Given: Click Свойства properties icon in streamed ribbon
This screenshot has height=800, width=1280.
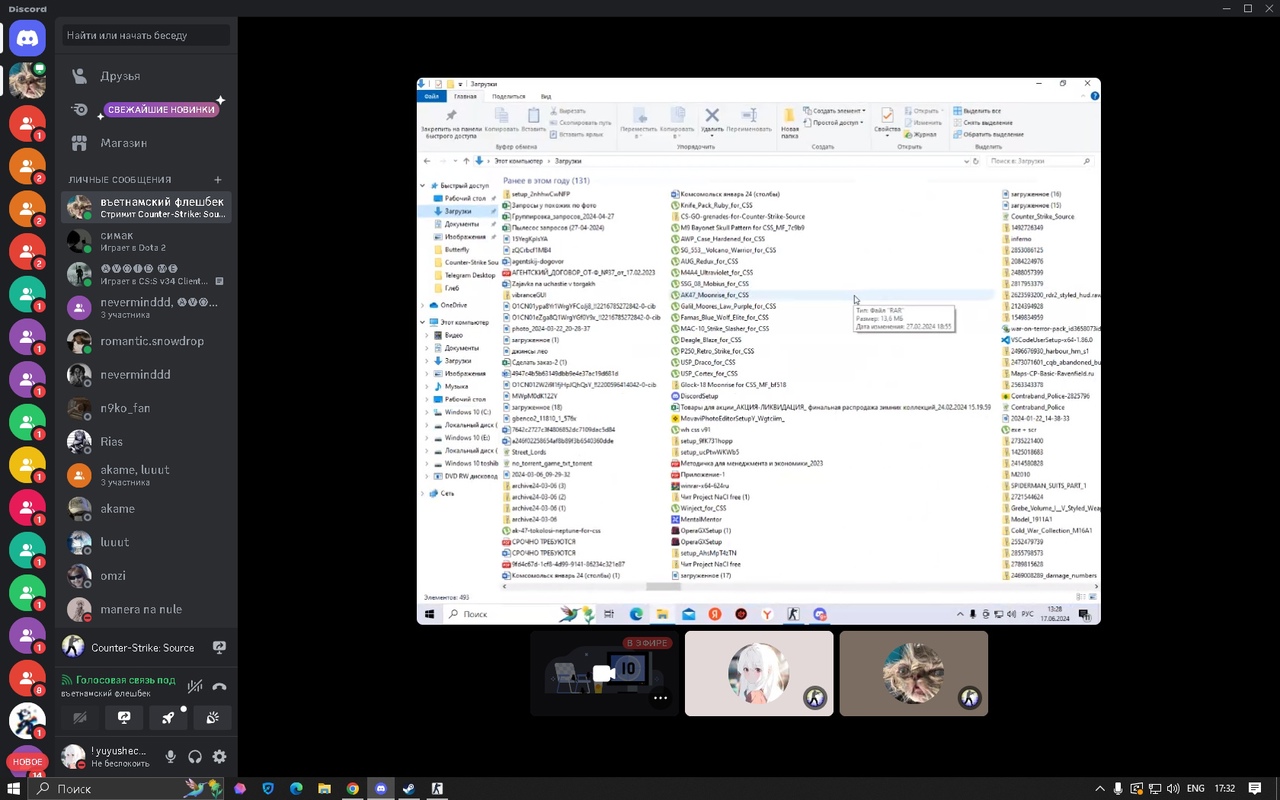Looking at the screenshot, I should tap(887, 121).
